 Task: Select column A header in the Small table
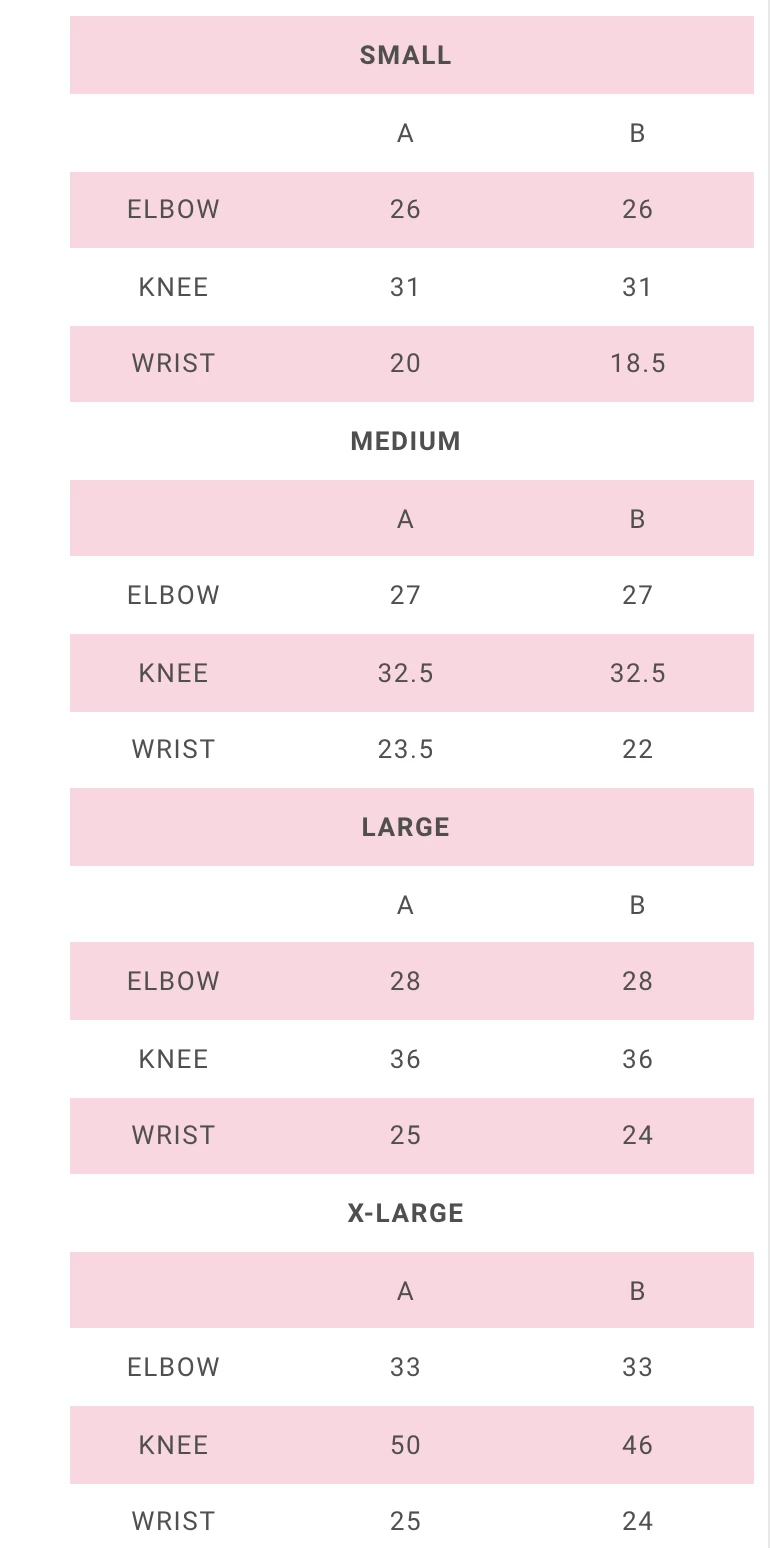tap(405, 133)
